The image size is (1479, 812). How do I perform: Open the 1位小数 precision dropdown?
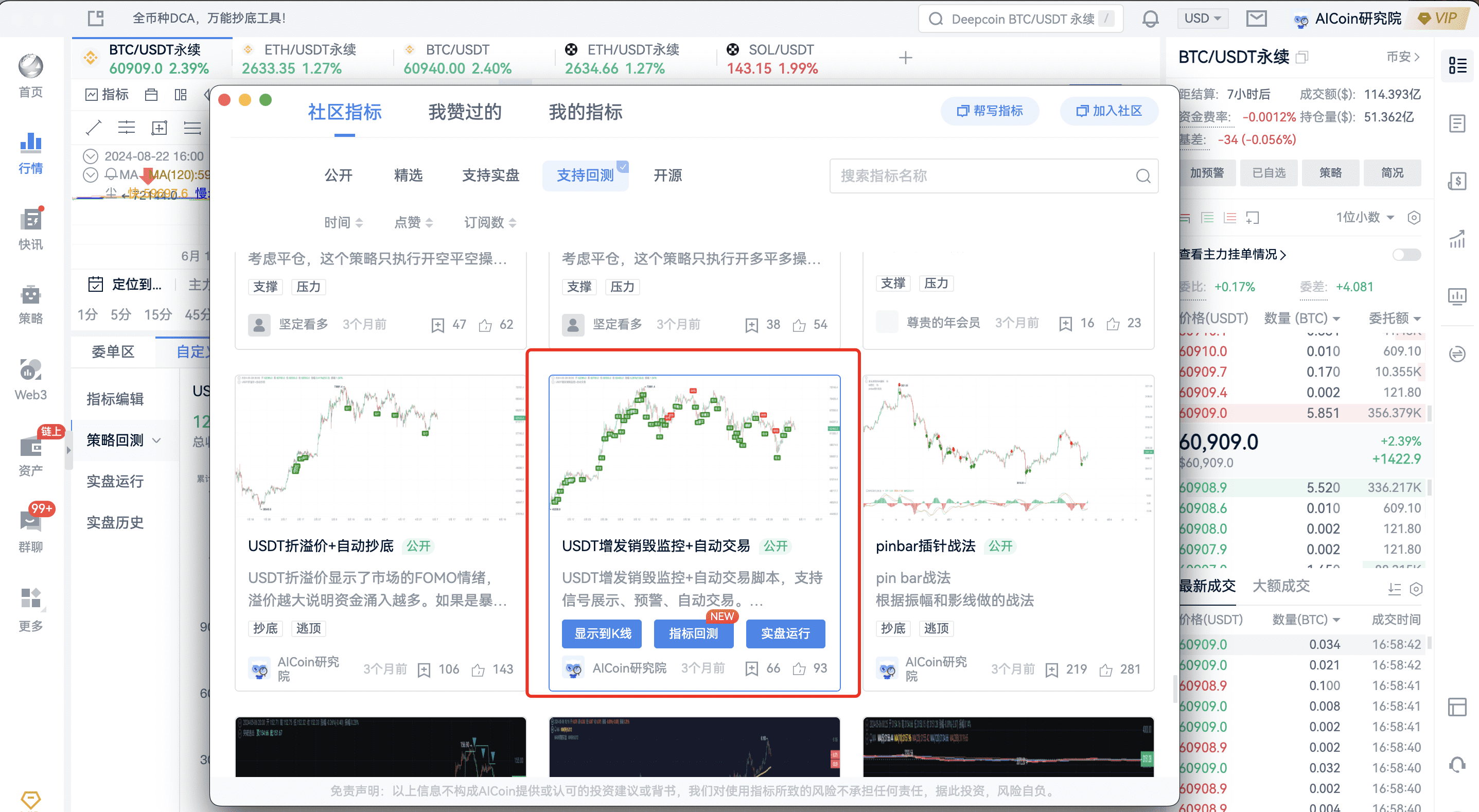click(x=1365, y=217)
